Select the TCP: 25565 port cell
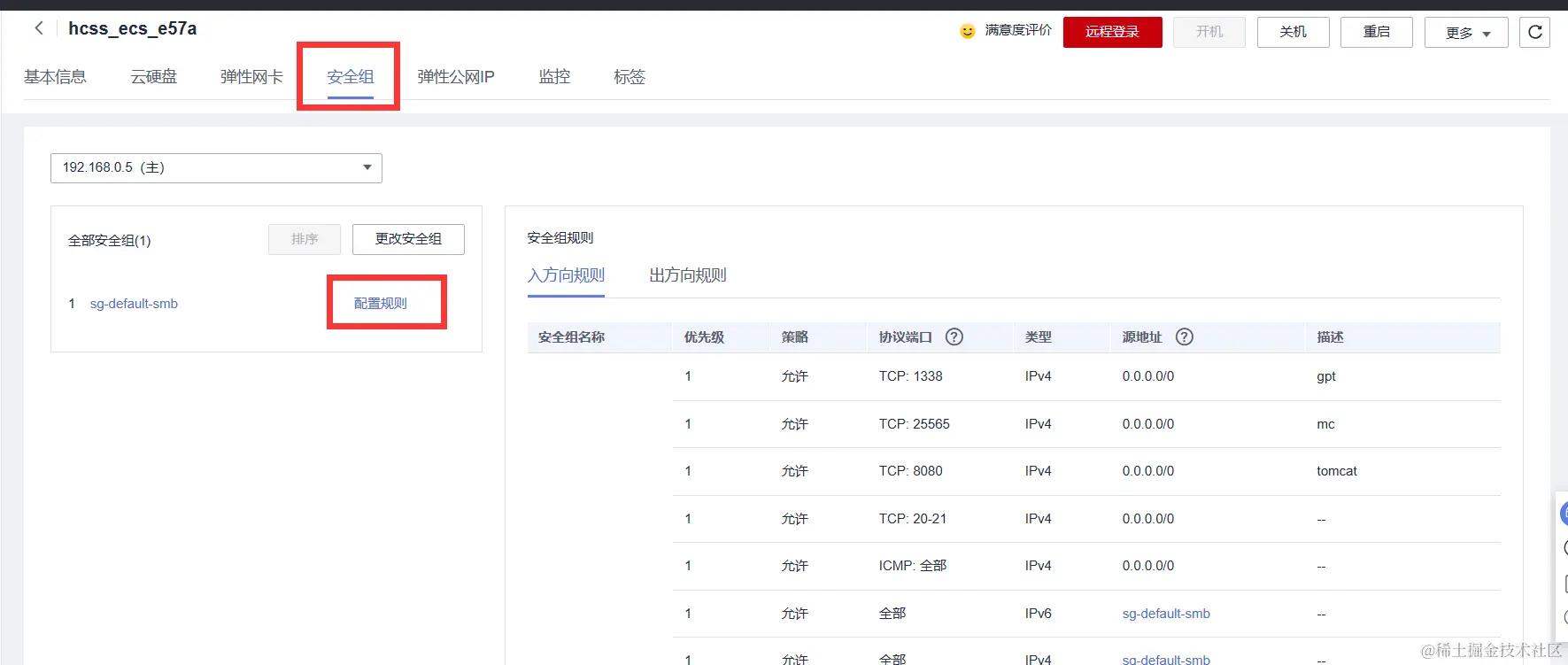The height and width of the screenshot is (665, 1568). 914,424
